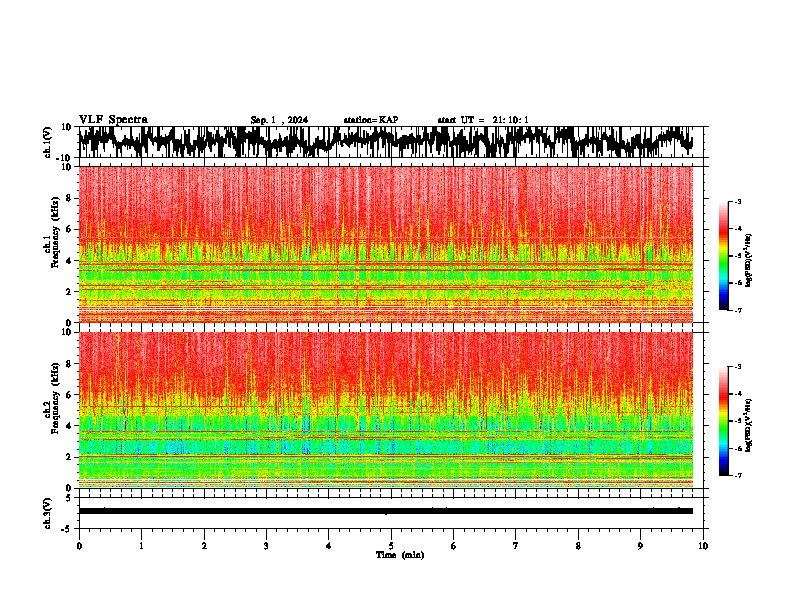792x612 pixels.
Task: Click the "-7" label on ch.1 color bar
Action: [737, 310]
